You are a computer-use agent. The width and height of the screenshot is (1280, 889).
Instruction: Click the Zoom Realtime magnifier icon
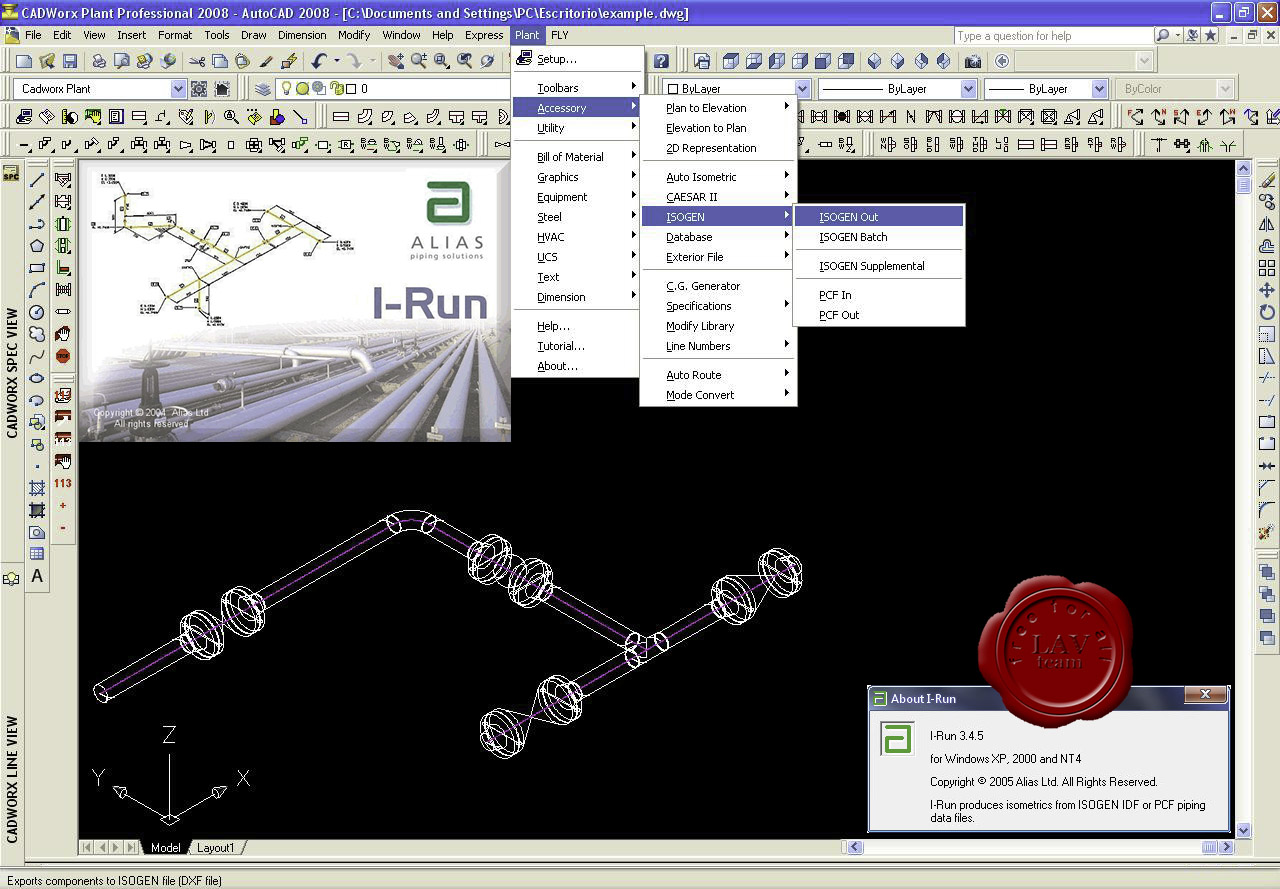pyautogui.click(x=419, y=61)
